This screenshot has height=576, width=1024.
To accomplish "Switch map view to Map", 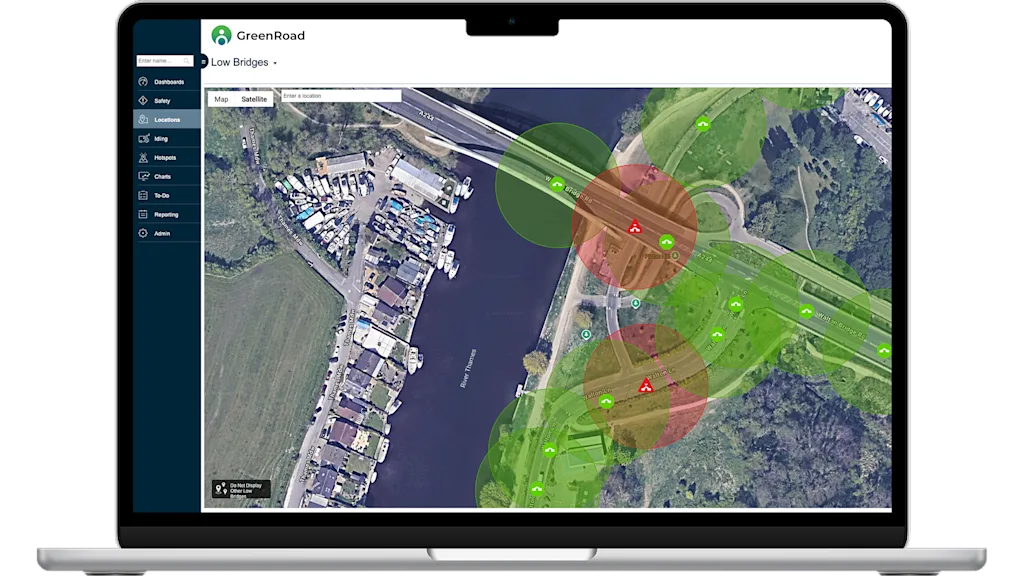I will click(x=221, y=99).
